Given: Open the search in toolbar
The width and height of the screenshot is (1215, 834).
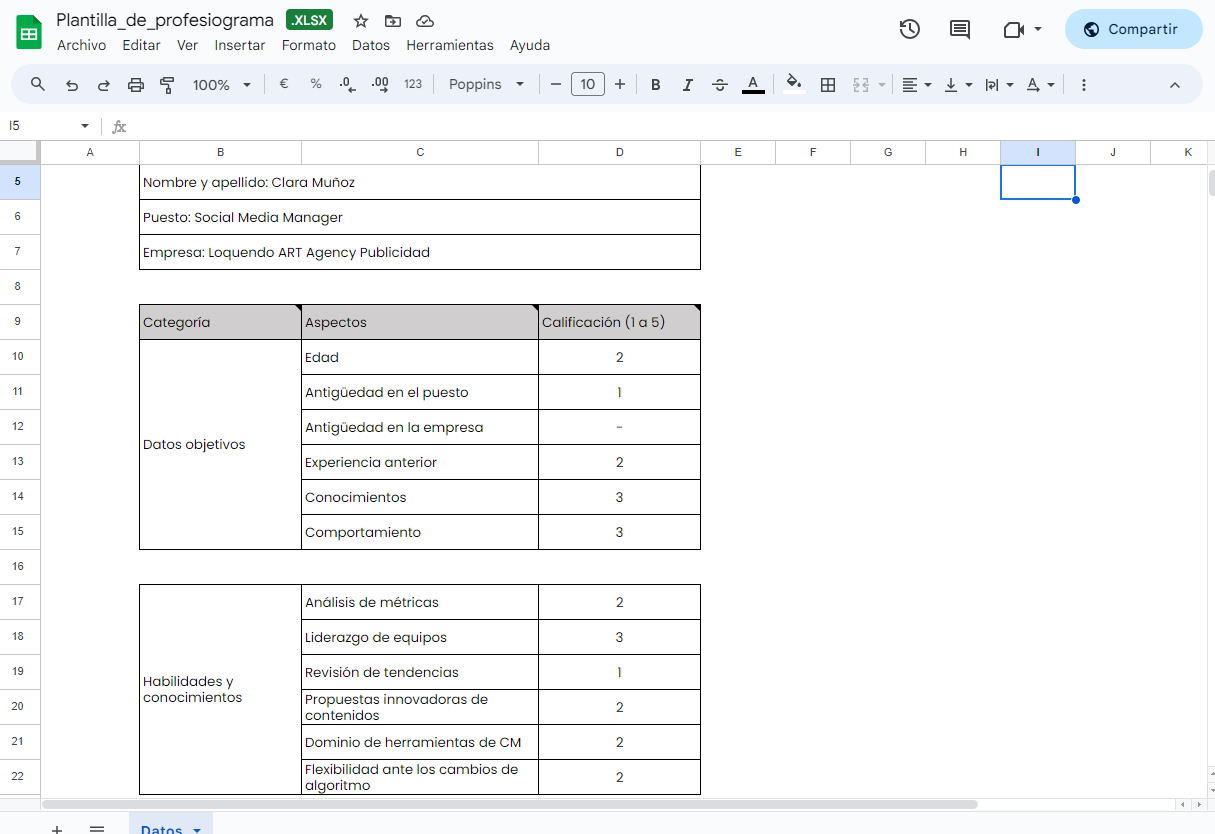Looking at the screenshot, I should click(x=36, y=84).
